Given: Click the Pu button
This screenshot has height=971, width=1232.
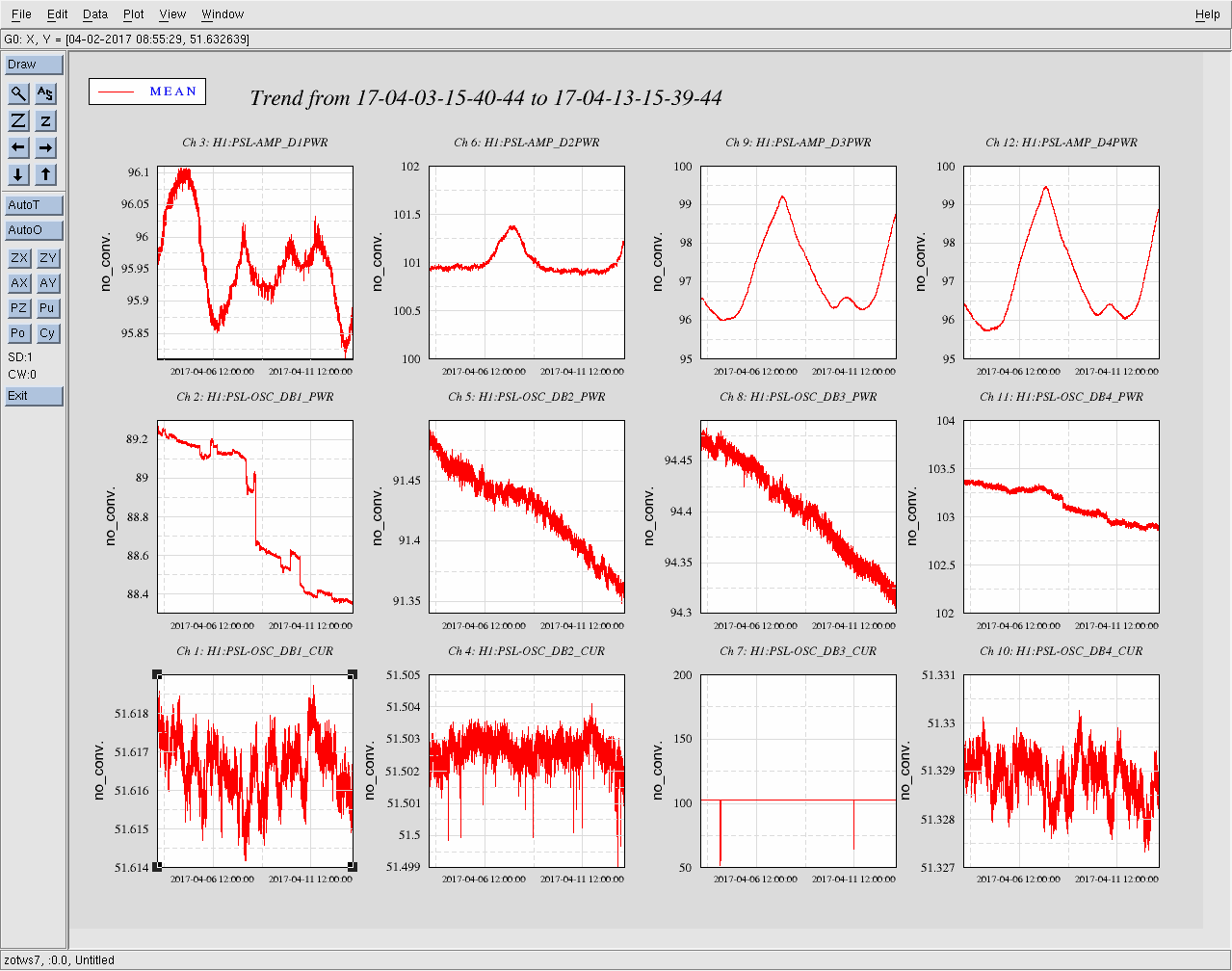Looking at the screenshot, I should click(x=48, y=308).
